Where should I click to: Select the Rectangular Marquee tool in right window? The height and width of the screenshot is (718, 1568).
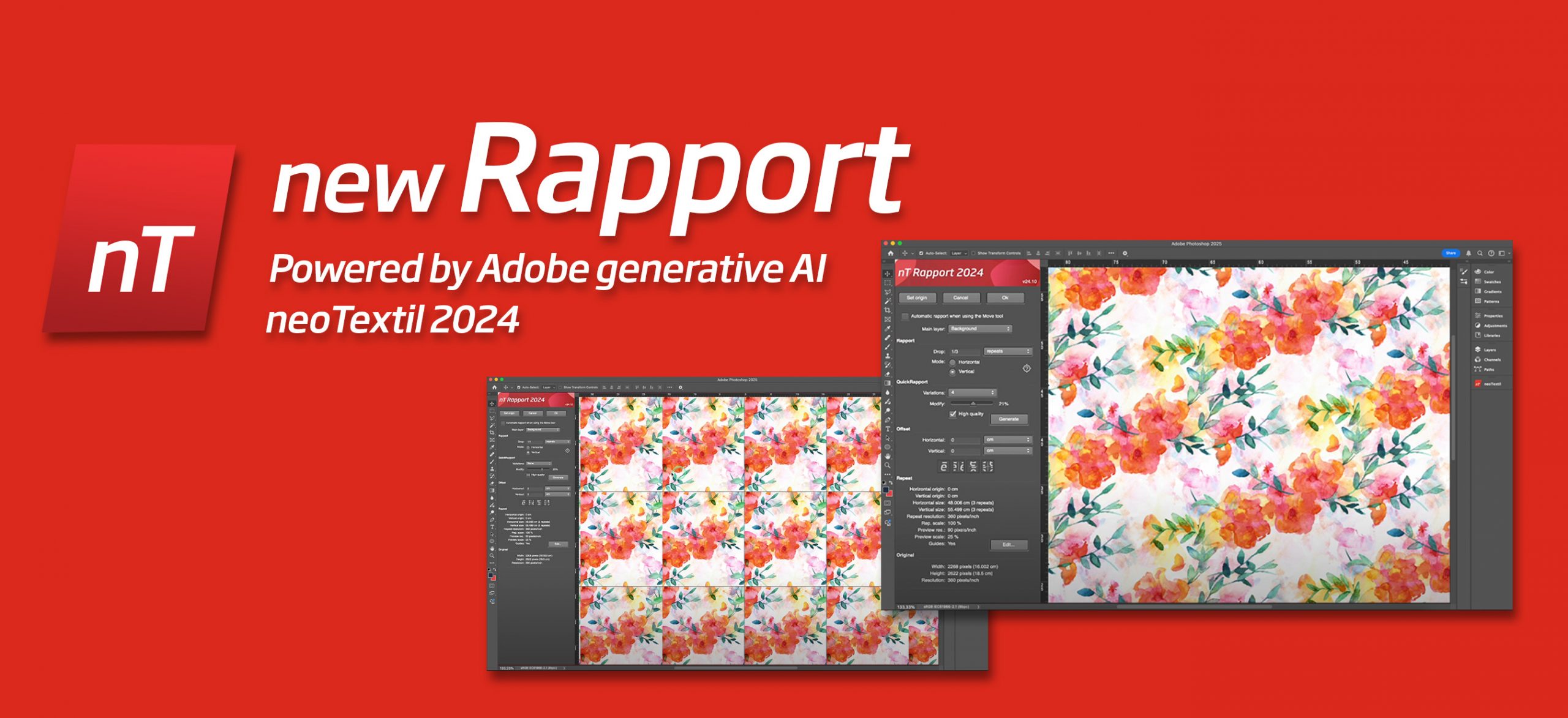[888, 283]
